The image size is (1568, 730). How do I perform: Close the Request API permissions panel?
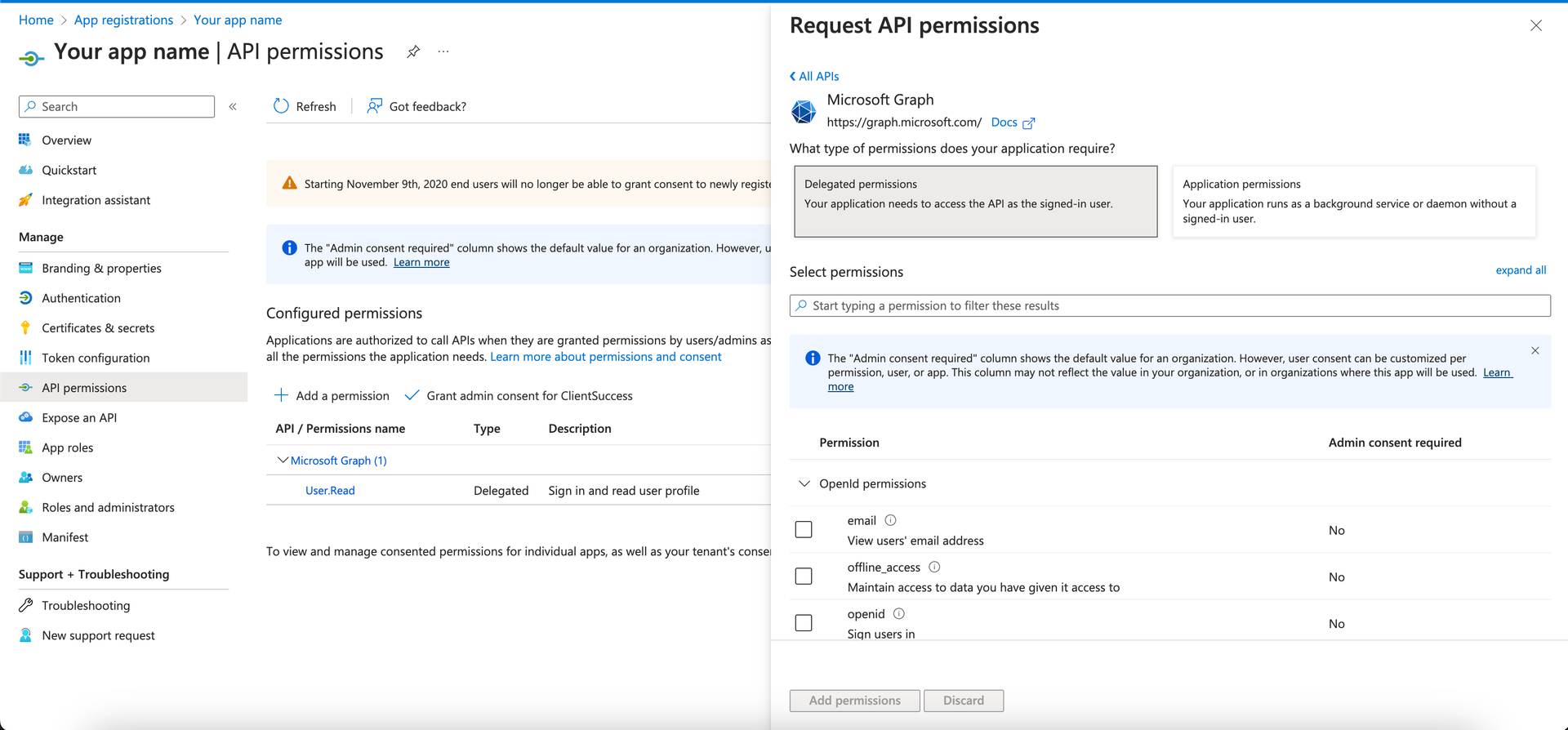[x=1536, y=25]
